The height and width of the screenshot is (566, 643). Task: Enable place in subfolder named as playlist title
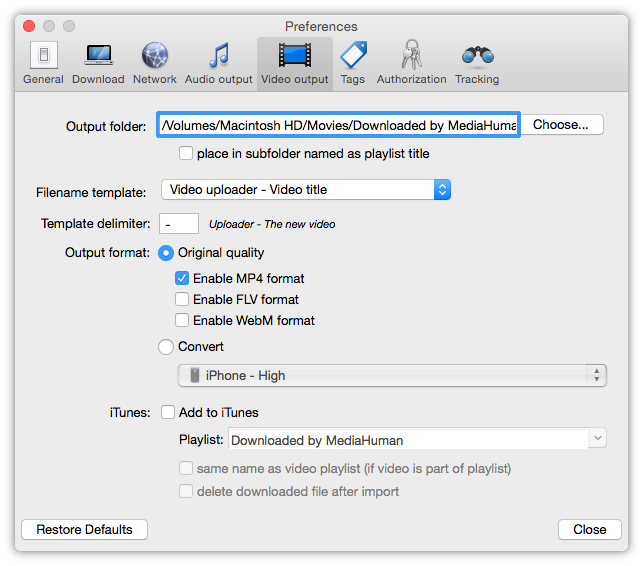[186, 153]
